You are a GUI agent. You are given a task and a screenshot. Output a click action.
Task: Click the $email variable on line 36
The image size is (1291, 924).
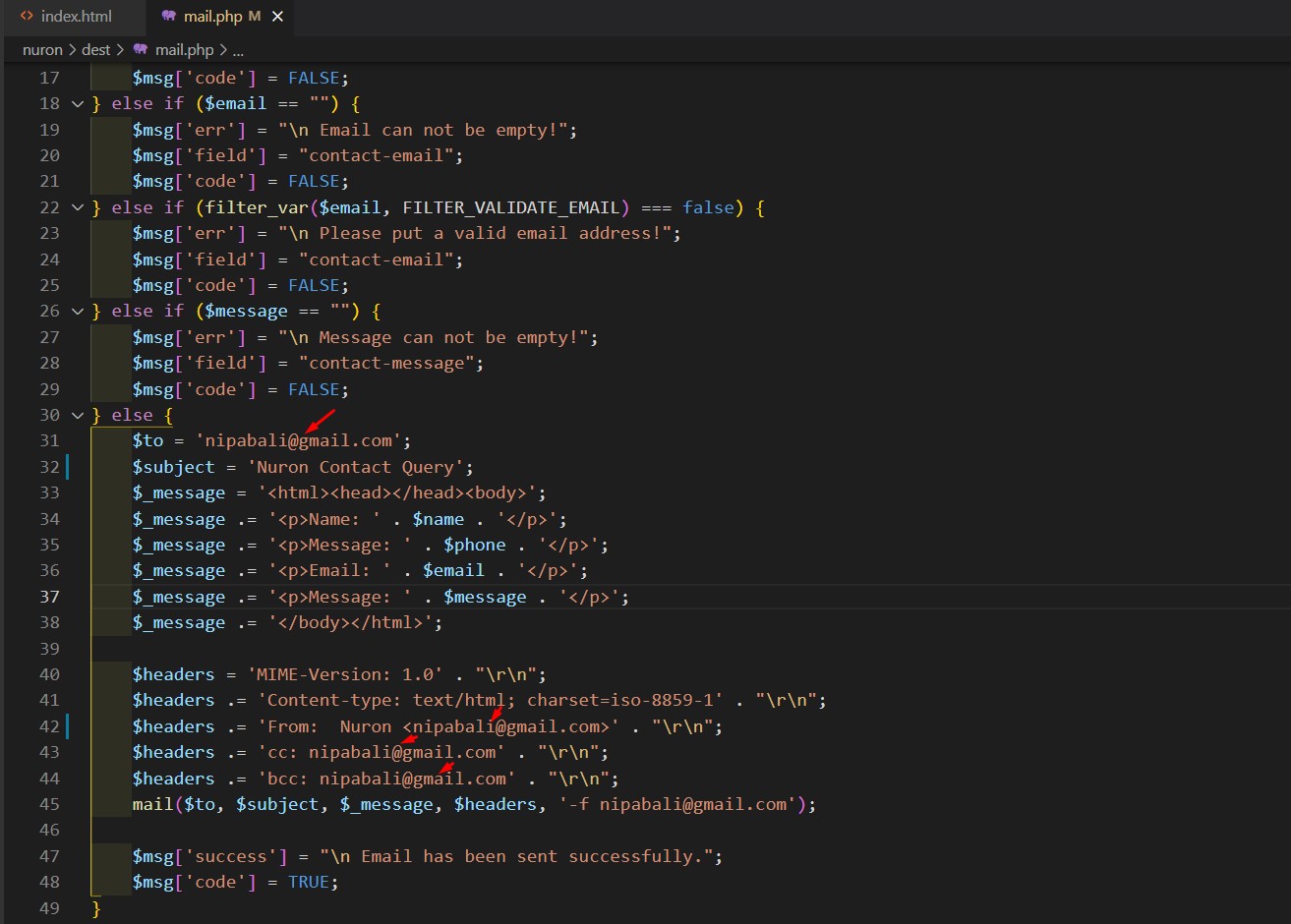coord(454,570)
